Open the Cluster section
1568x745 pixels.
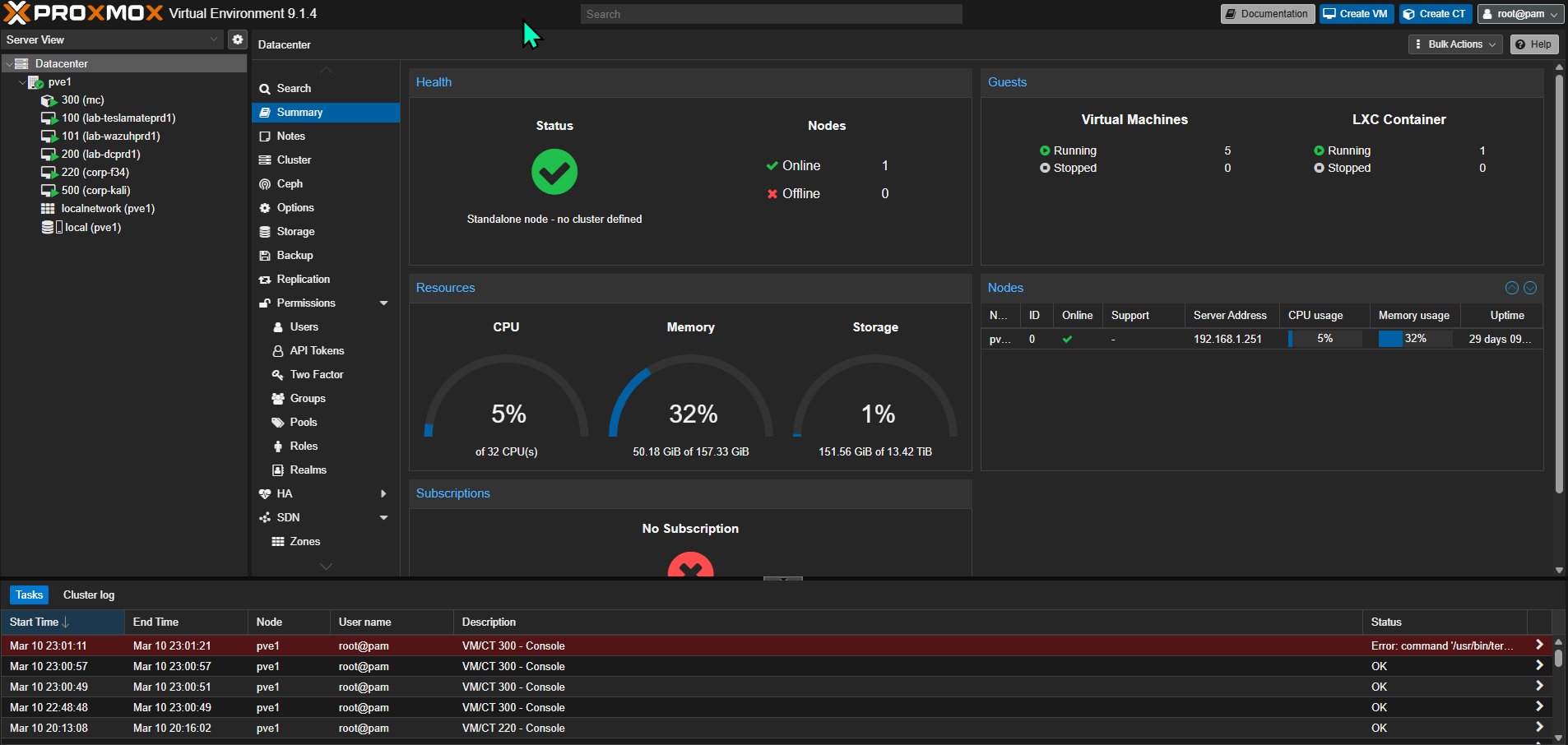click(x=326, y=160)
